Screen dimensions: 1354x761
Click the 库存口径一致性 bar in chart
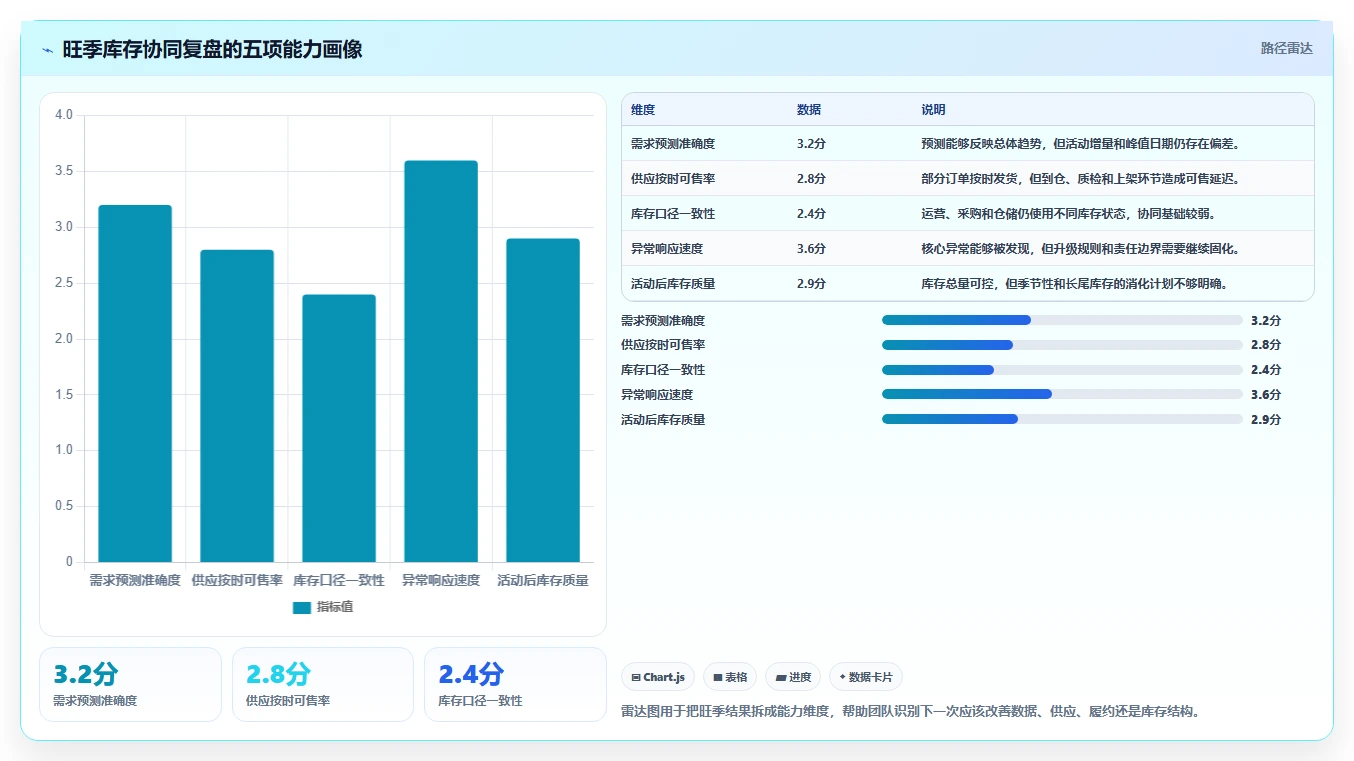[339, 428]
